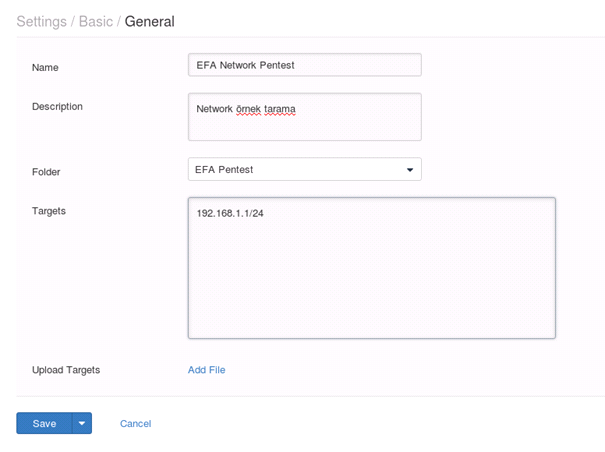Click the General breadcrumb heading
This screenshot has width=605, height=452.
(x=149, y=21)
